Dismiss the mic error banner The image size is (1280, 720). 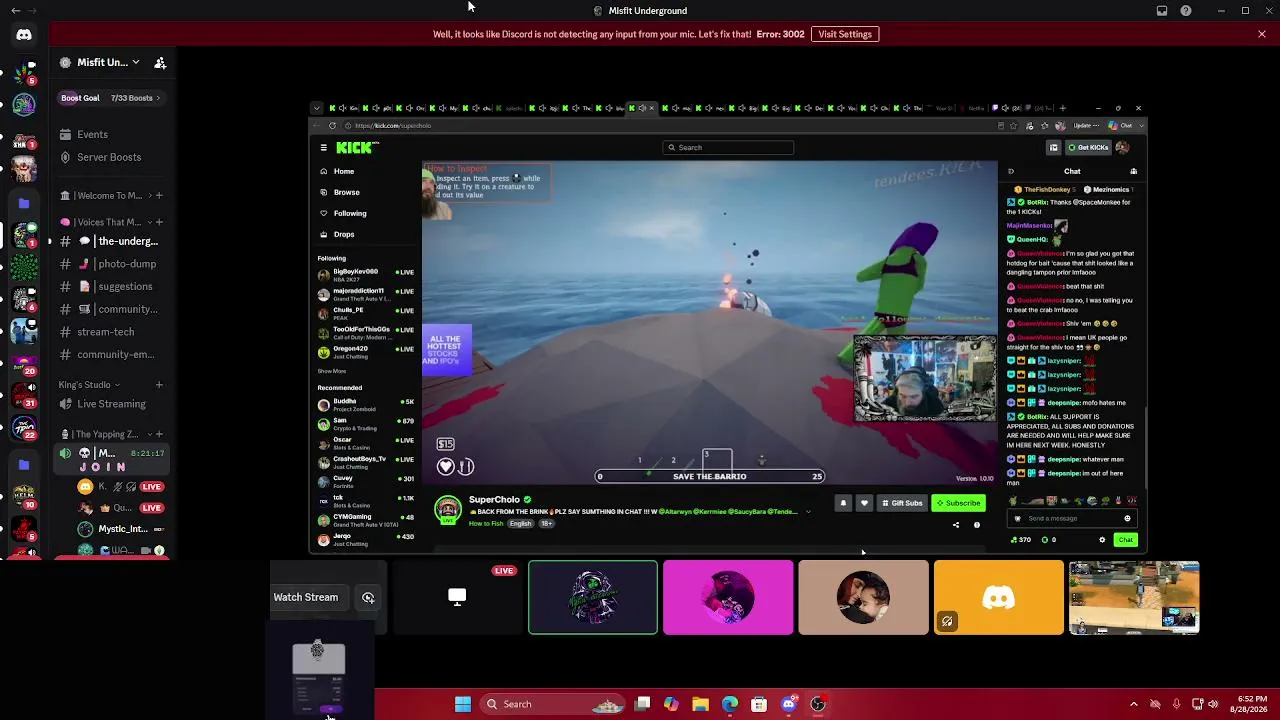(1262, 34)
